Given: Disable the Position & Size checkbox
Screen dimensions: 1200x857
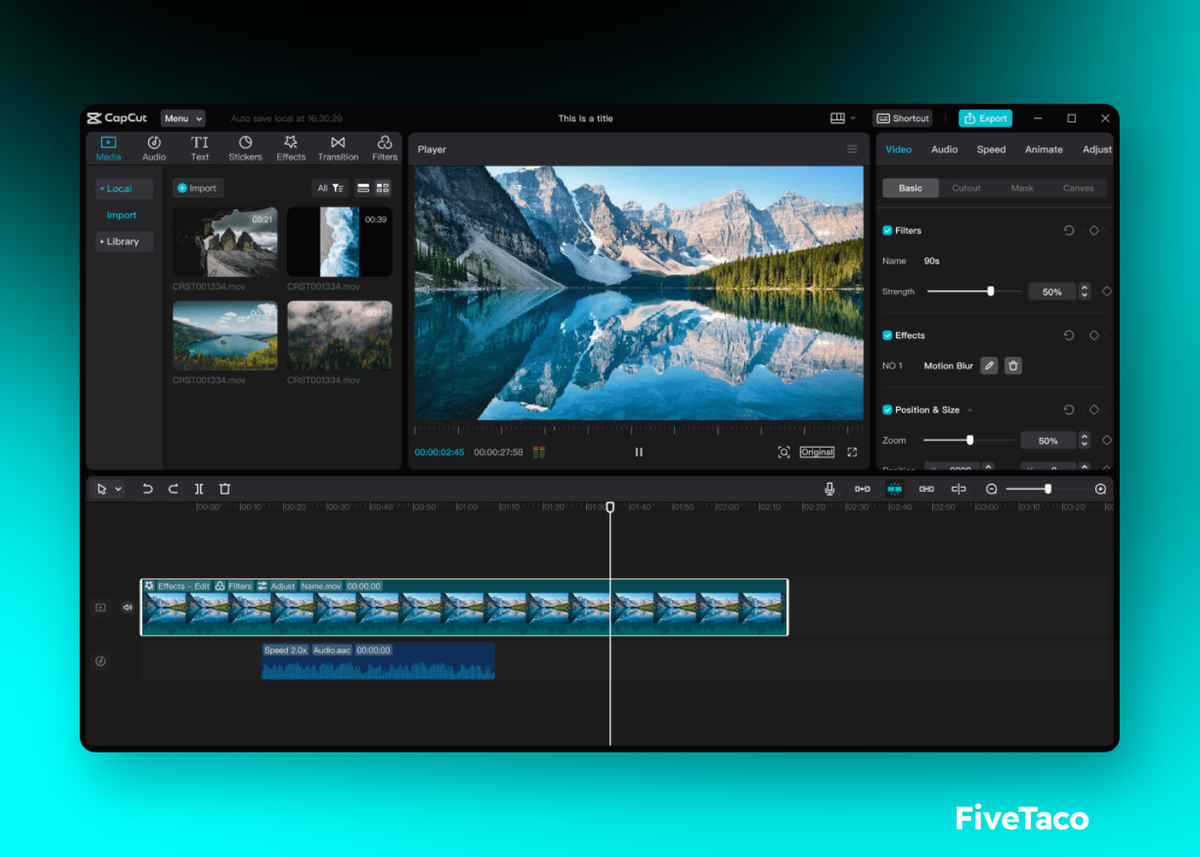Looking at the screenshot, I should 887,409.
